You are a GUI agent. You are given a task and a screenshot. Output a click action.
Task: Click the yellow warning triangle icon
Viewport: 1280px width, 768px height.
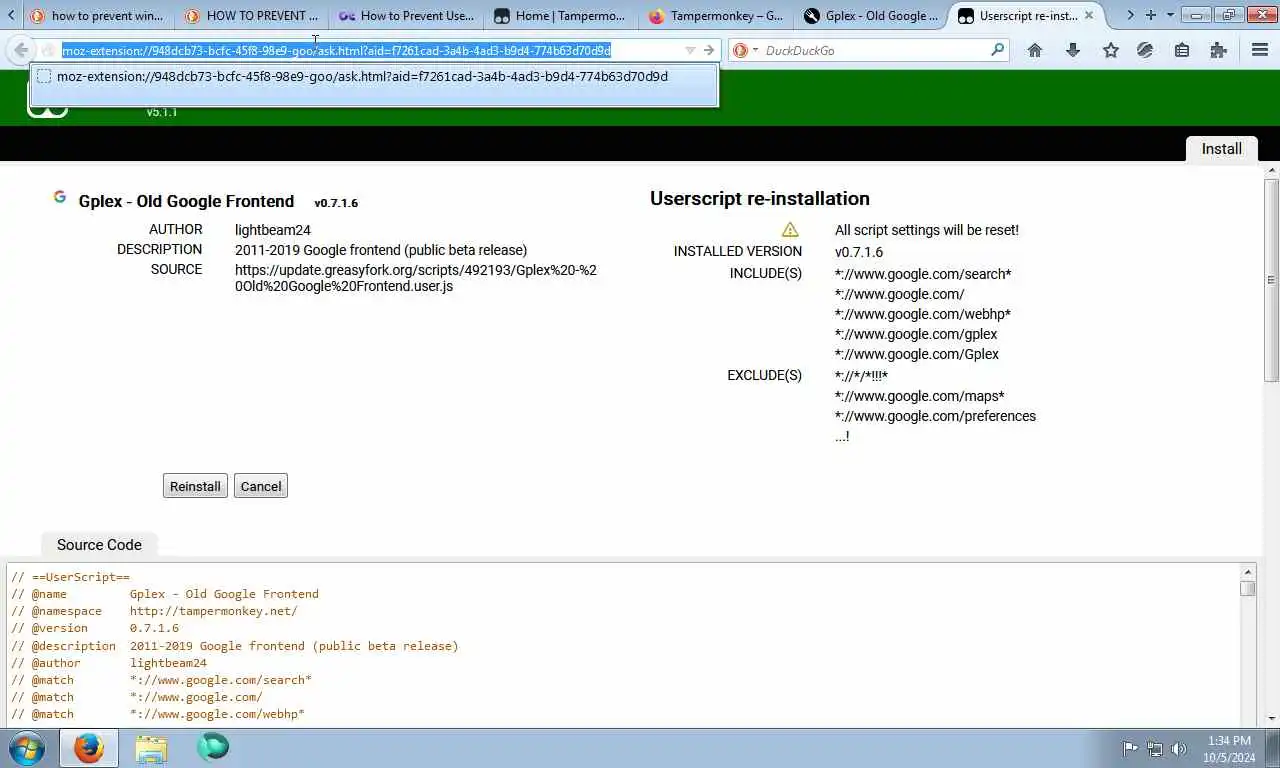(x=790, y=230)
